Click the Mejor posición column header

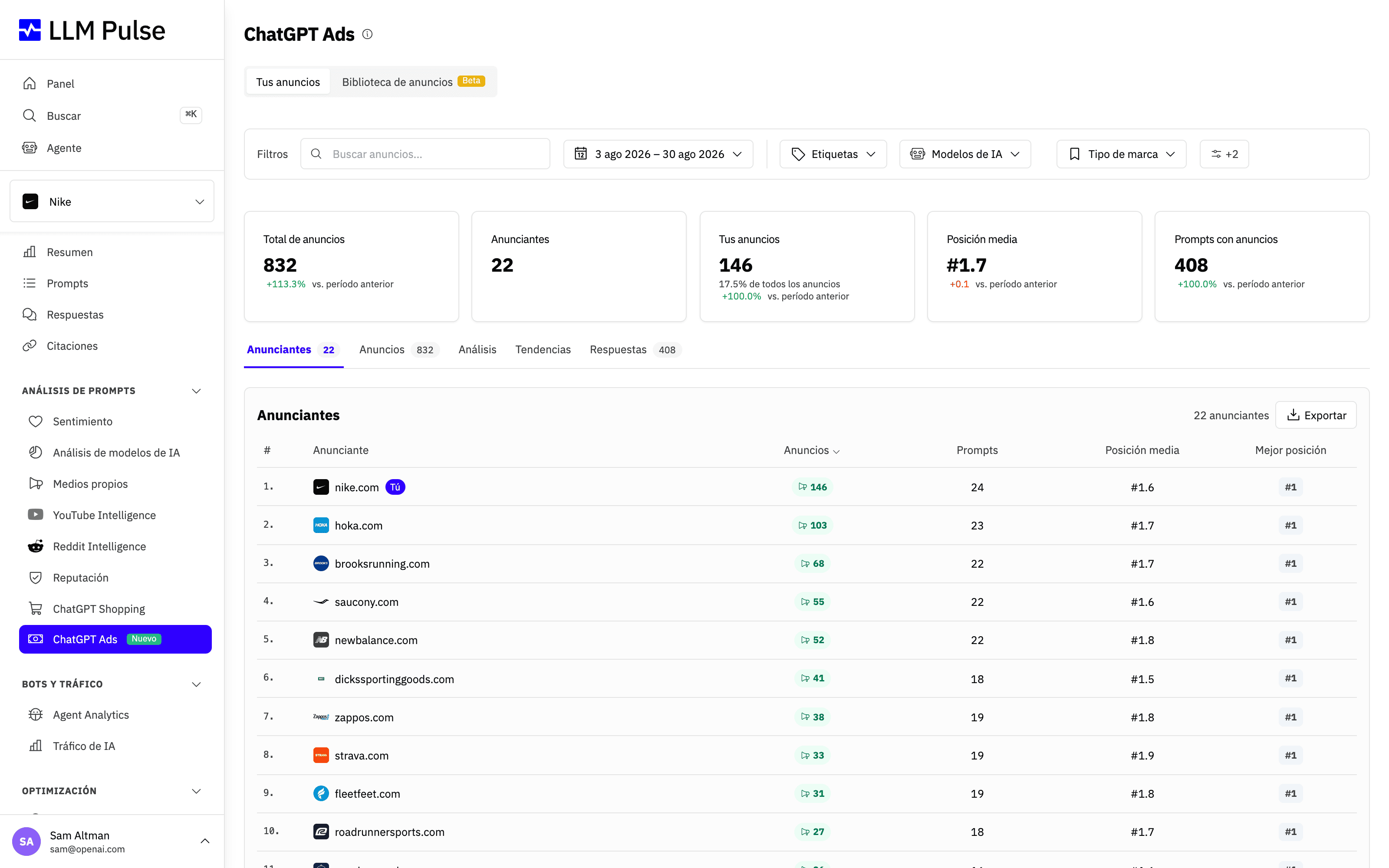[x=1290, y=450]
